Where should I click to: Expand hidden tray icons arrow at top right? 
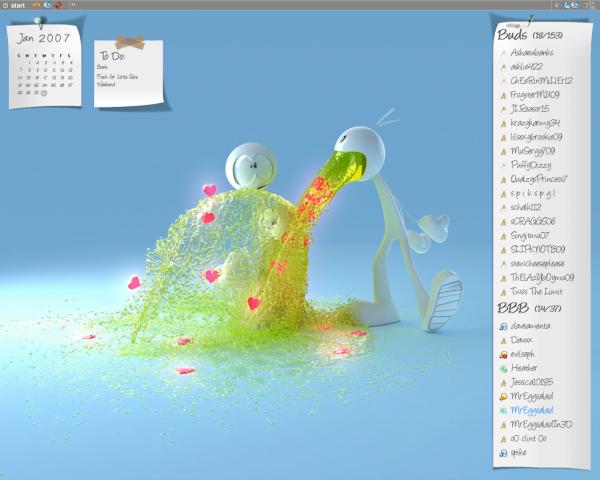click(556, 5)
